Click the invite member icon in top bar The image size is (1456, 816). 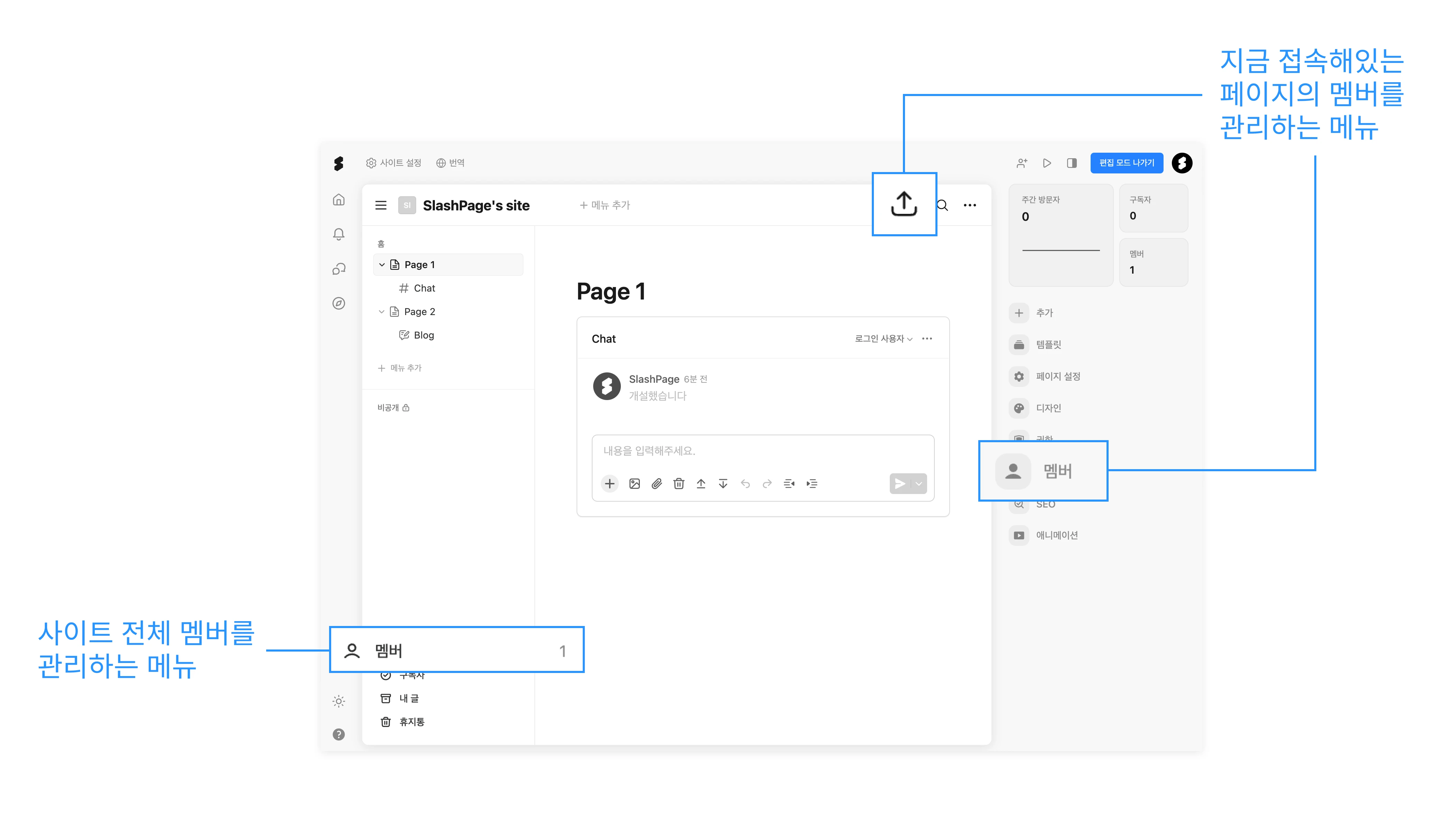pos(1022,163)
